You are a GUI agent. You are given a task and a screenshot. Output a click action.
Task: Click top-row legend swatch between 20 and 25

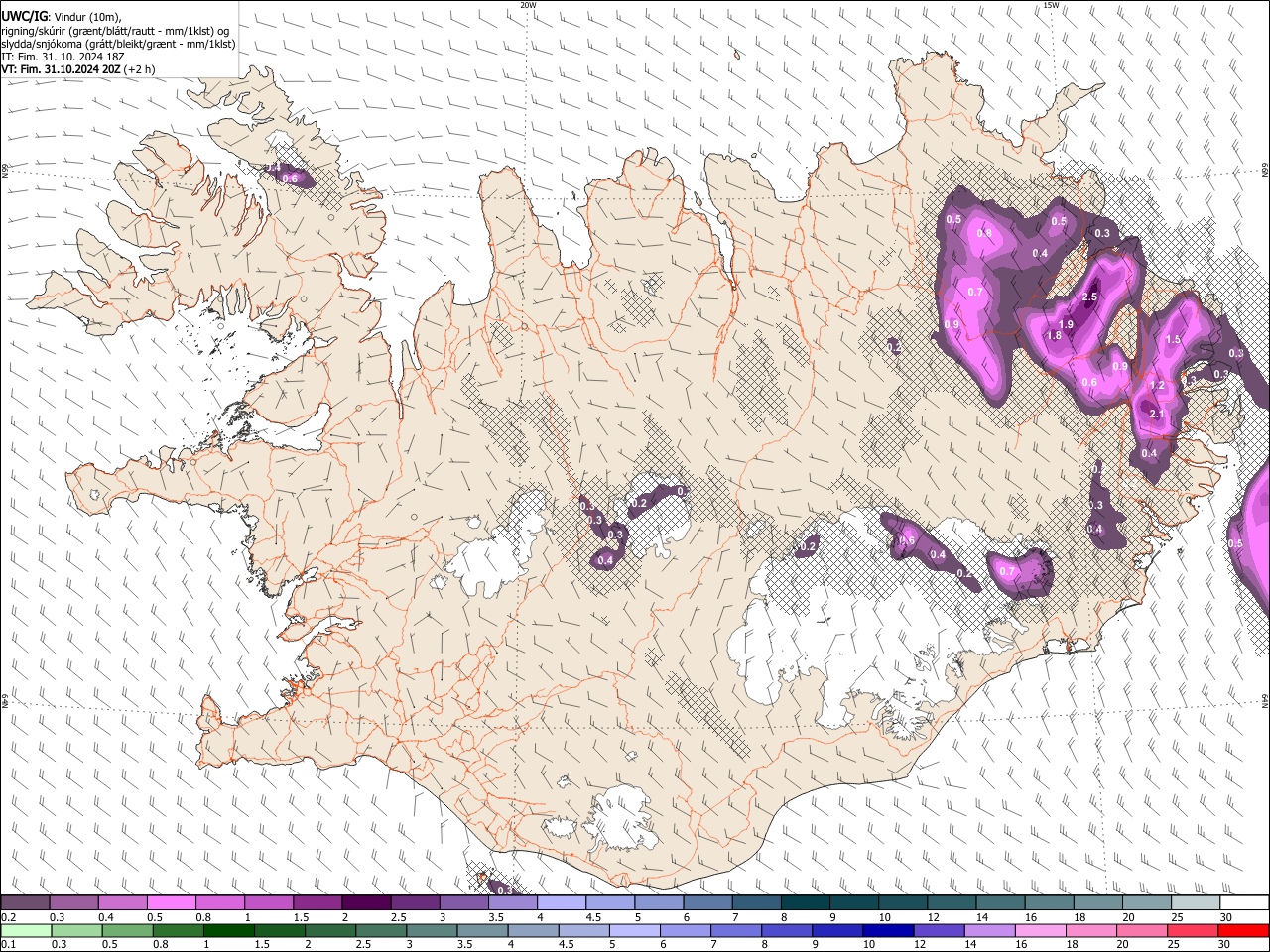tap(1146, 903)
